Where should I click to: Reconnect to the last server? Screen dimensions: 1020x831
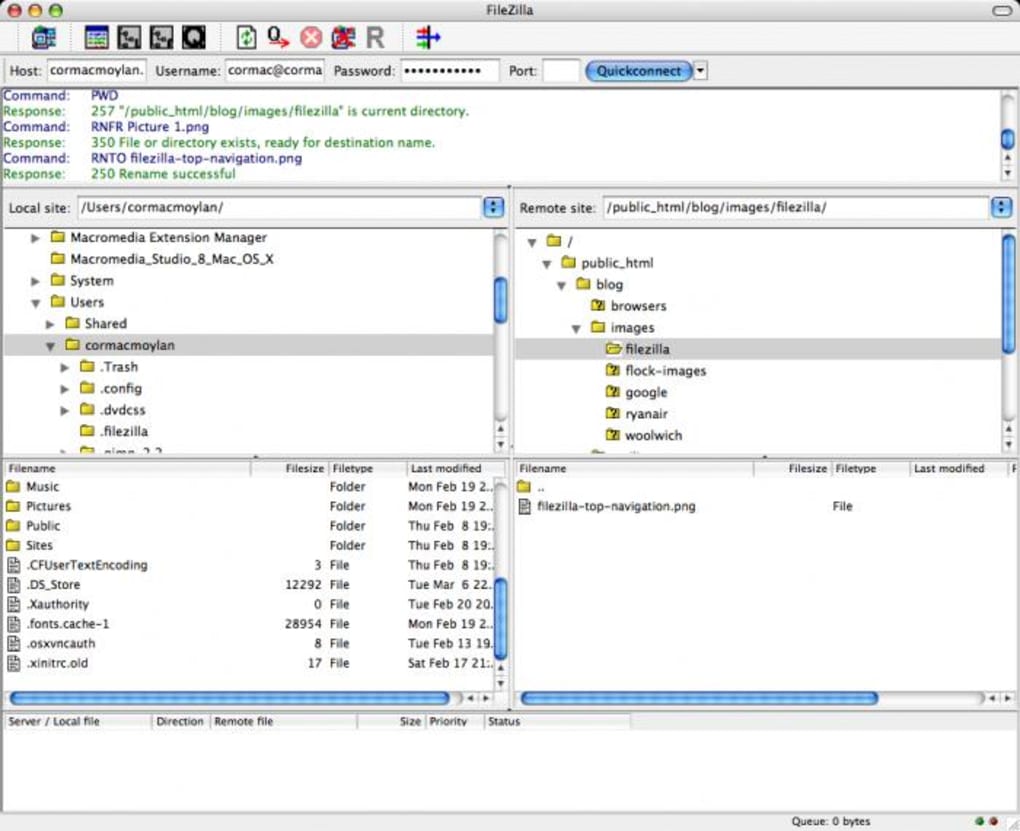click(374, 37)
